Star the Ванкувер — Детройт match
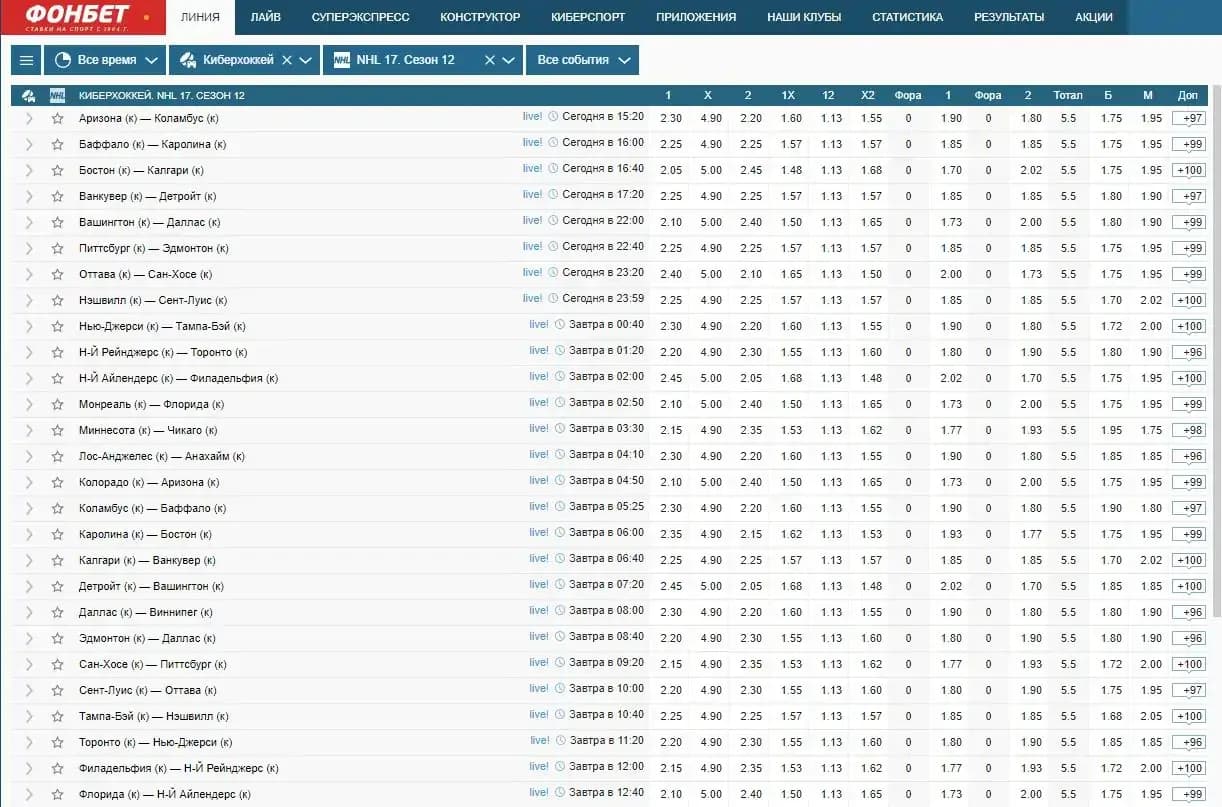Viewport: 1222px width, 807px height. [58, 196]
